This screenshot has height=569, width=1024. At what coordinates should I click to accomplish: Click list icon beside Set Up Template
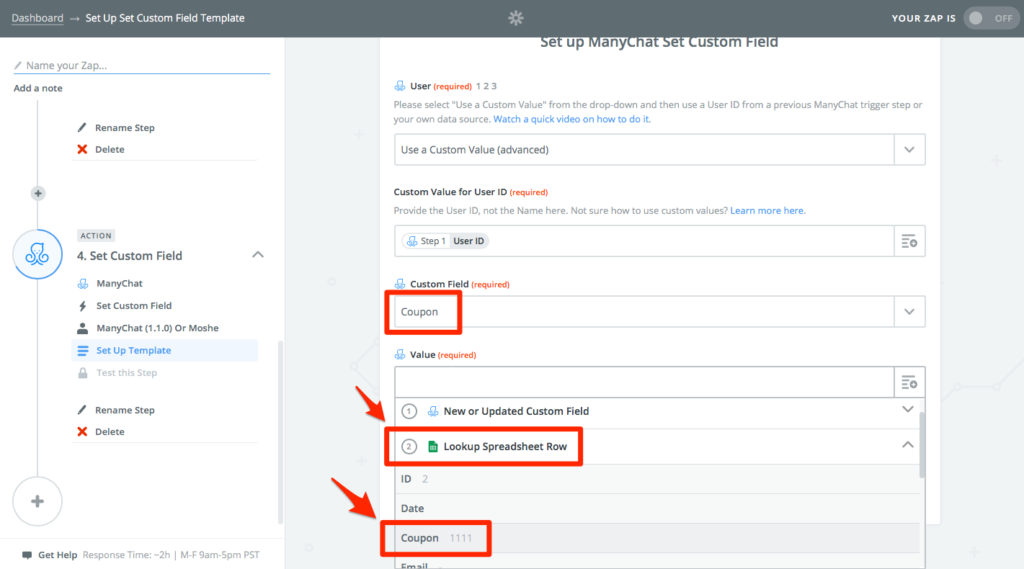[x=82, y=351]
